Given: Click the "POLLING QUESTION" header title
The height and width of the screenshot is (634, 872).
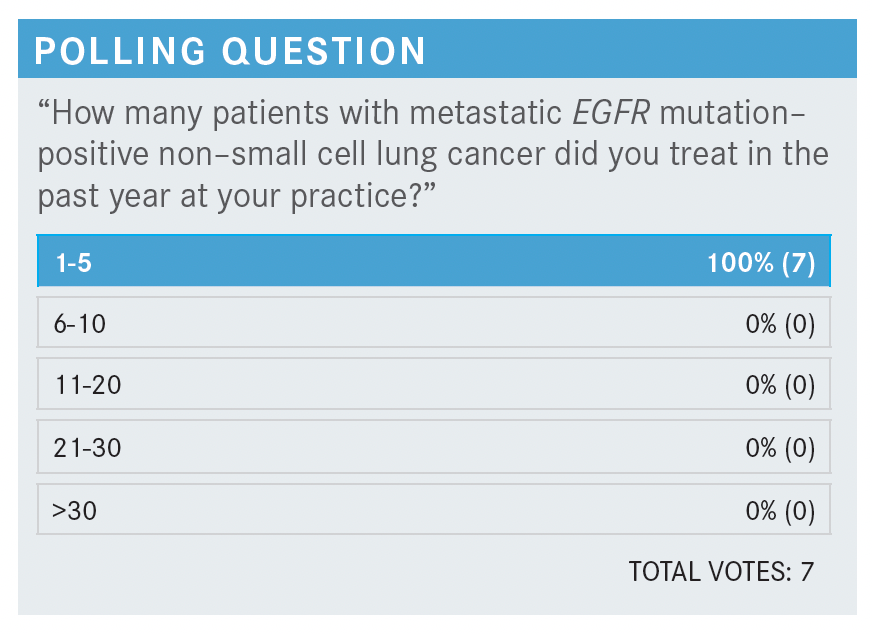Looking at the screenshot, I should tap(230, 50).
